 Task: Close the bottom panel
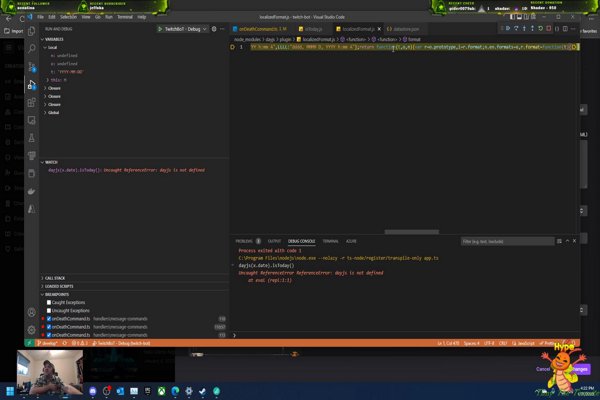[x=574, y=241]
